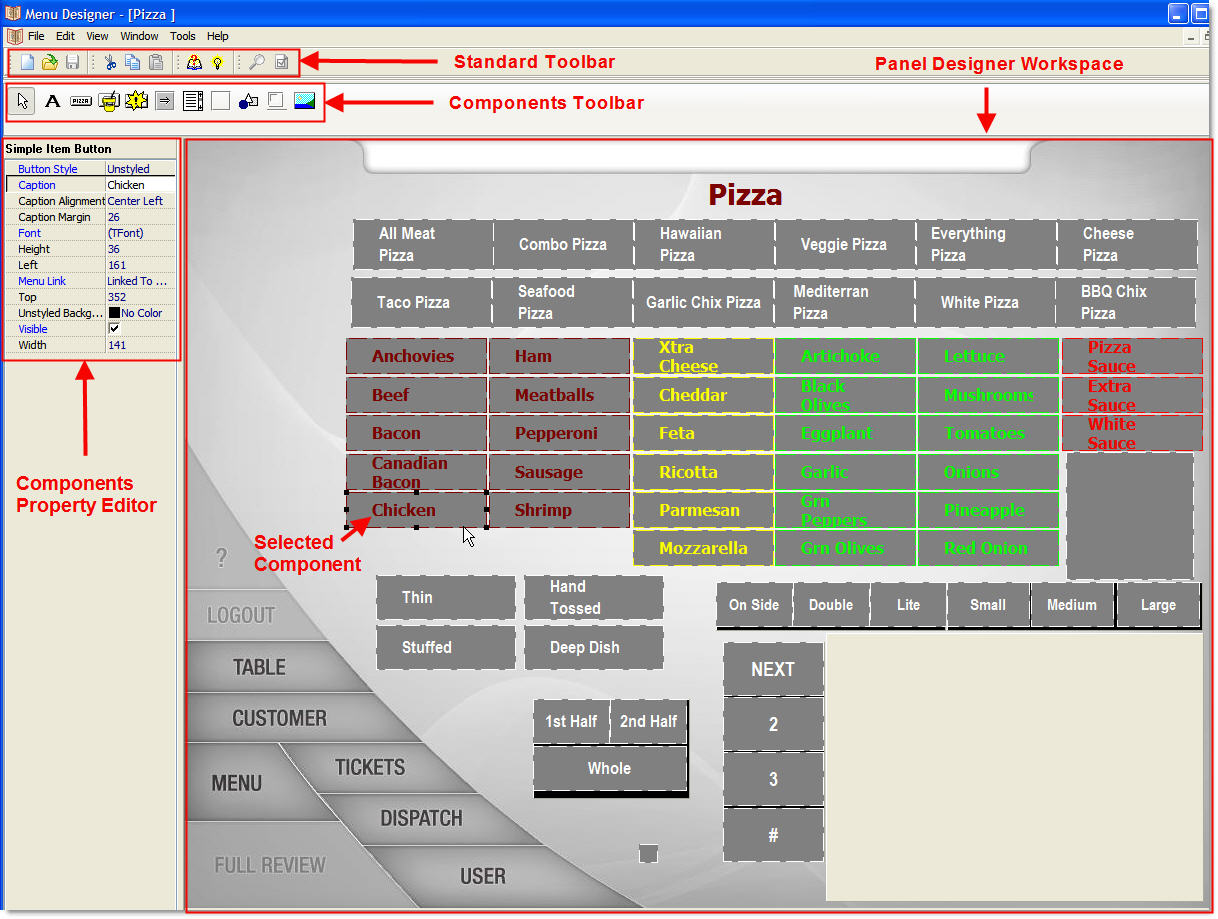1218x919 pixels.
Task: Select the list box component icon
Action: pos(193,101)
